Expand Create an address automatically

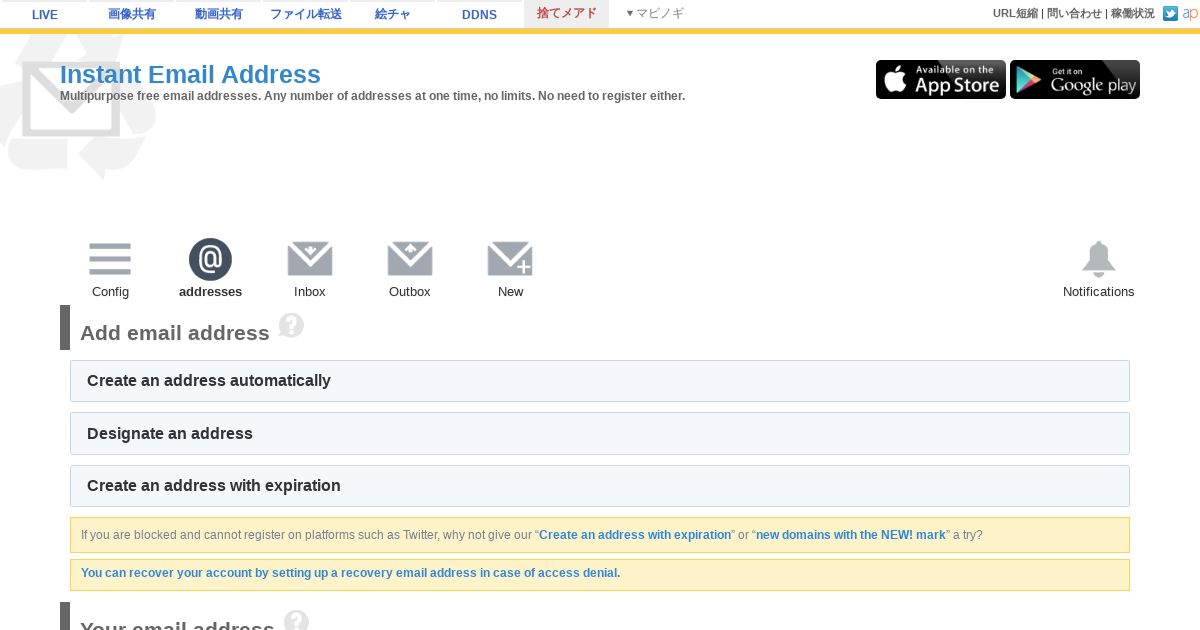(600, 381)
